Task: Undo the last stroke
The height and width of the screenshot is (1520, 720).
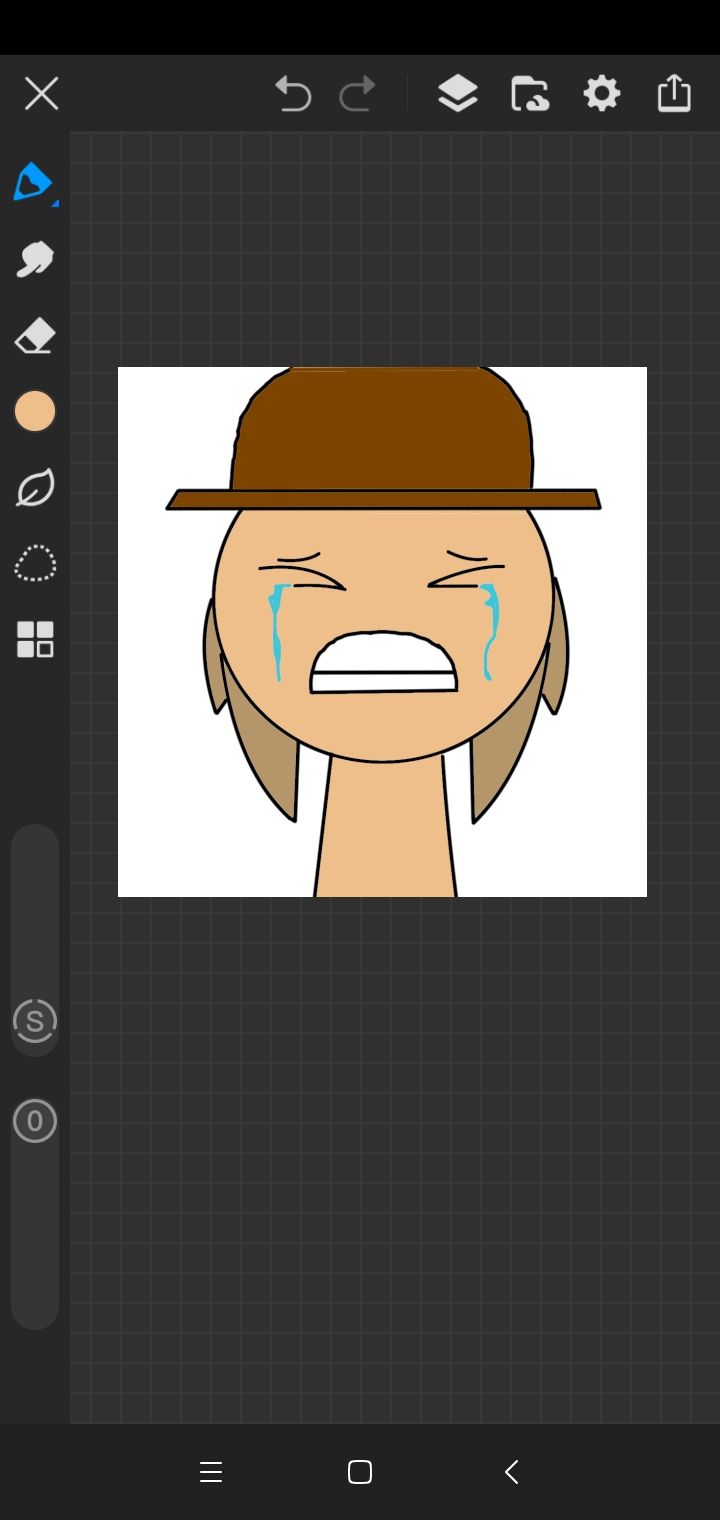Action: [293, 94]
